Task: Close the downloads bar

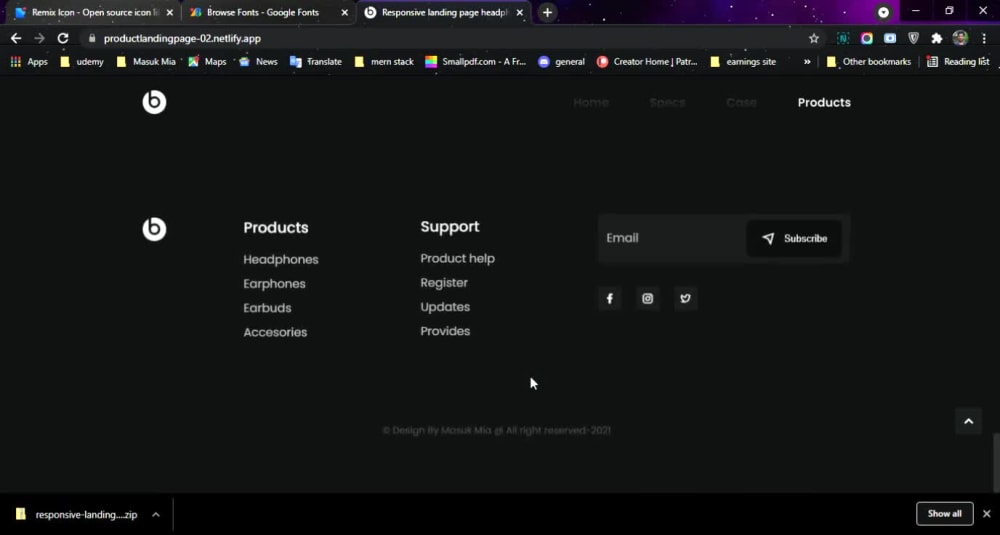Action: (x=987, y=513)
